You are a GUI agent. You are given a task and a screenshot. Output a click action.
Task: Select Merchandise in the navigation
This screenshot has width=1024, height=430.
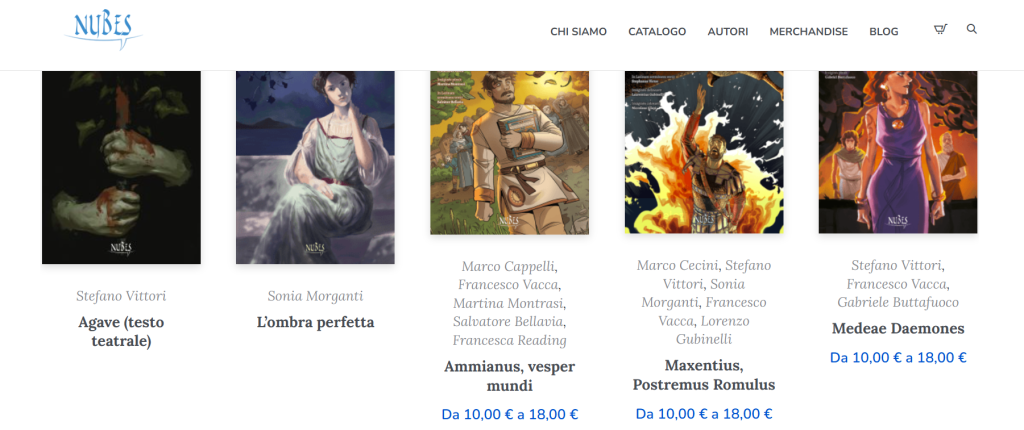[808, 31]
